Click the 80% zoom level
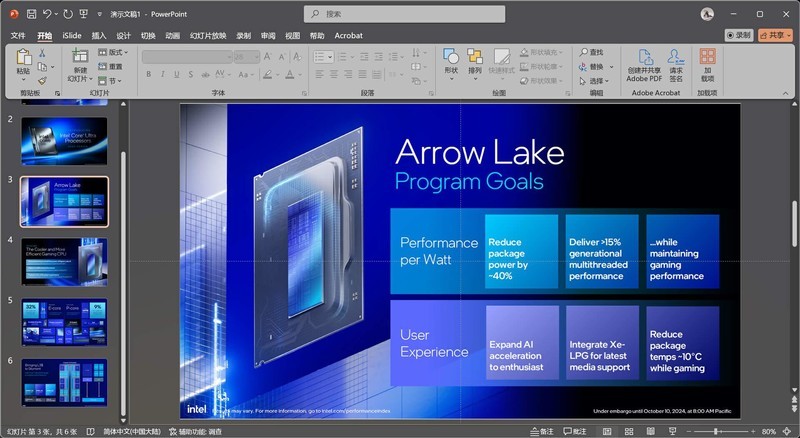 point(769,432)
